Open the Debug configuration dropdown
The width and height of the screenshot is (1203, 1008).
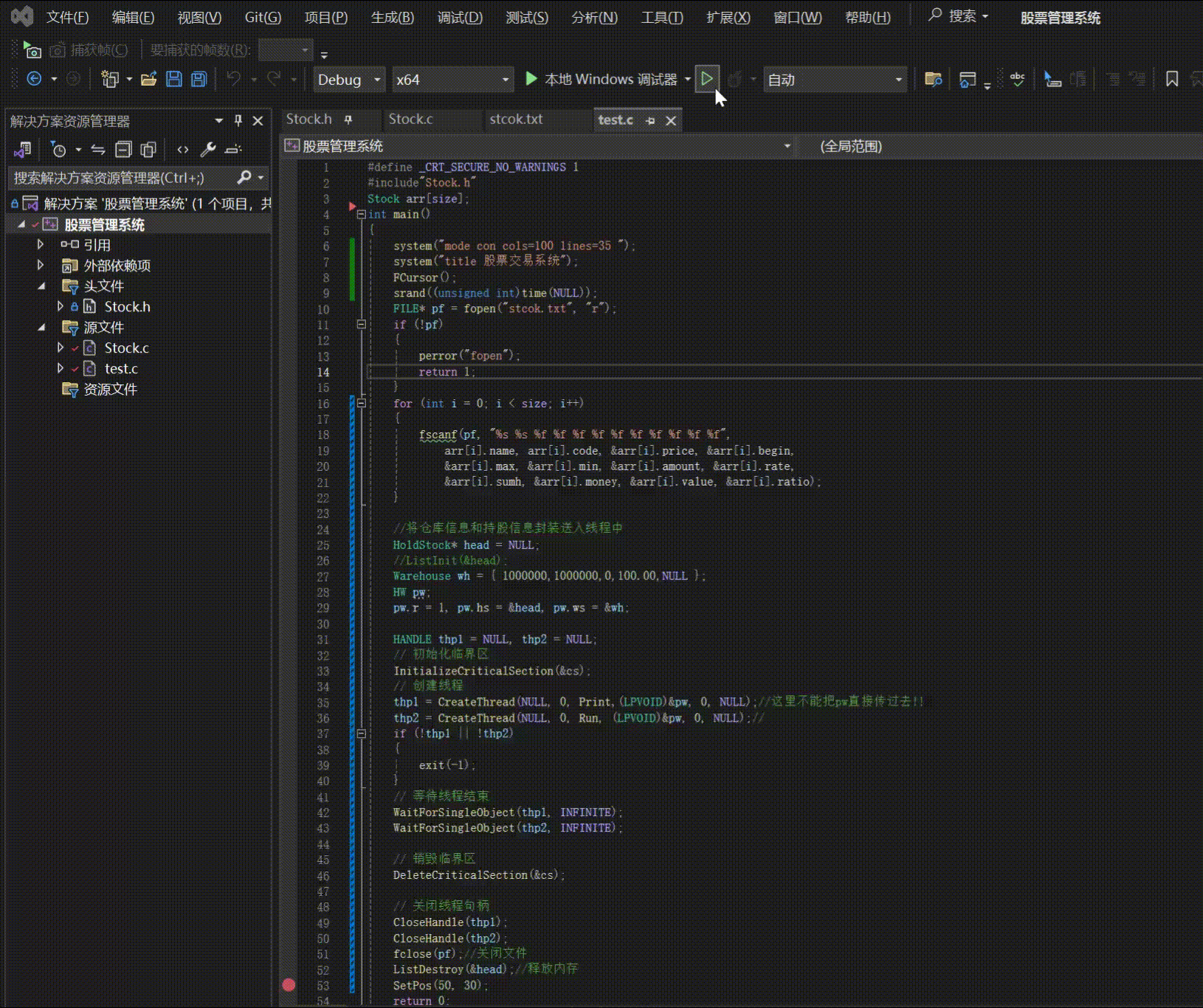377,80
